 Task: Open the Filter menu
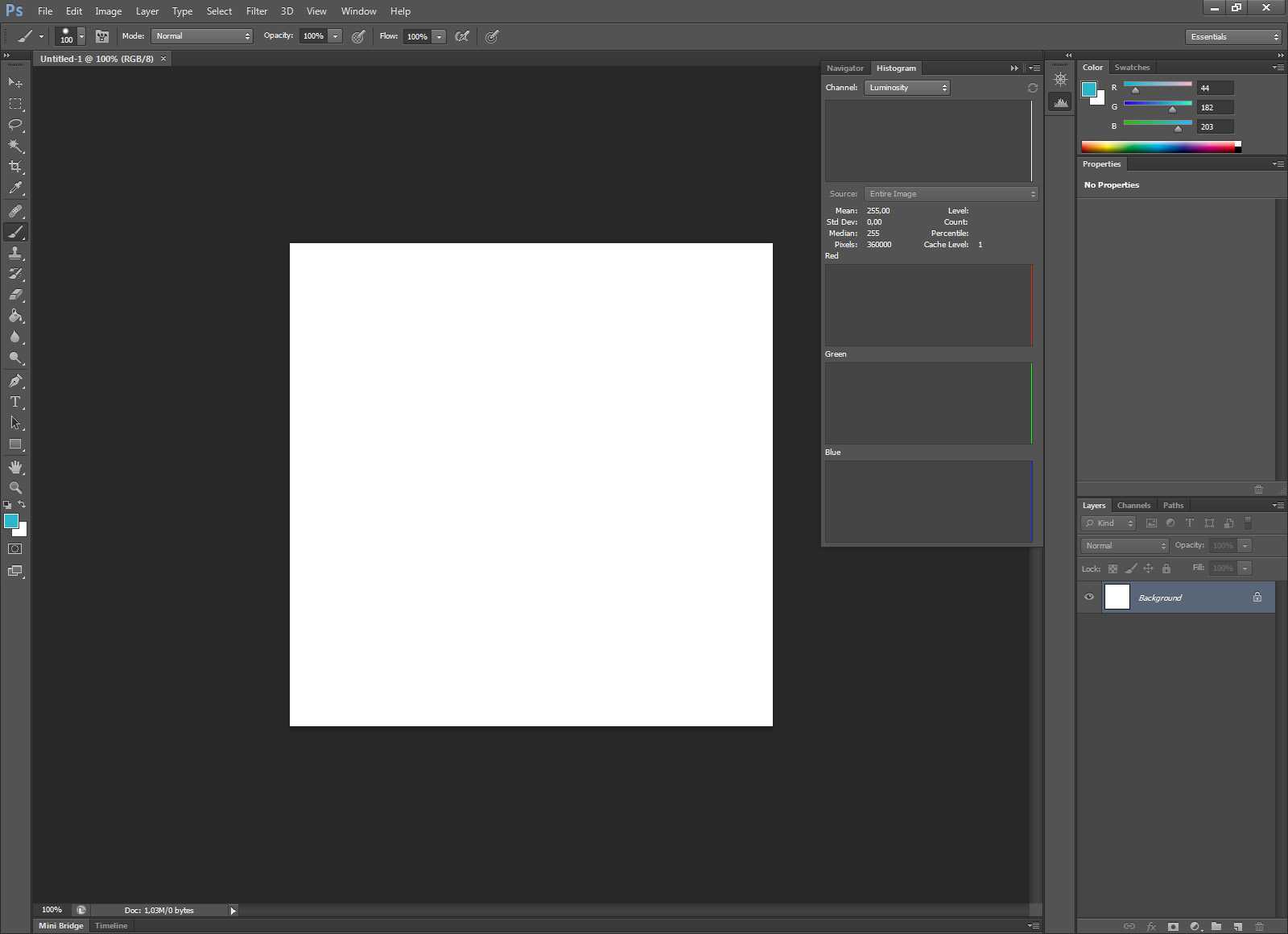pos(257,11)
